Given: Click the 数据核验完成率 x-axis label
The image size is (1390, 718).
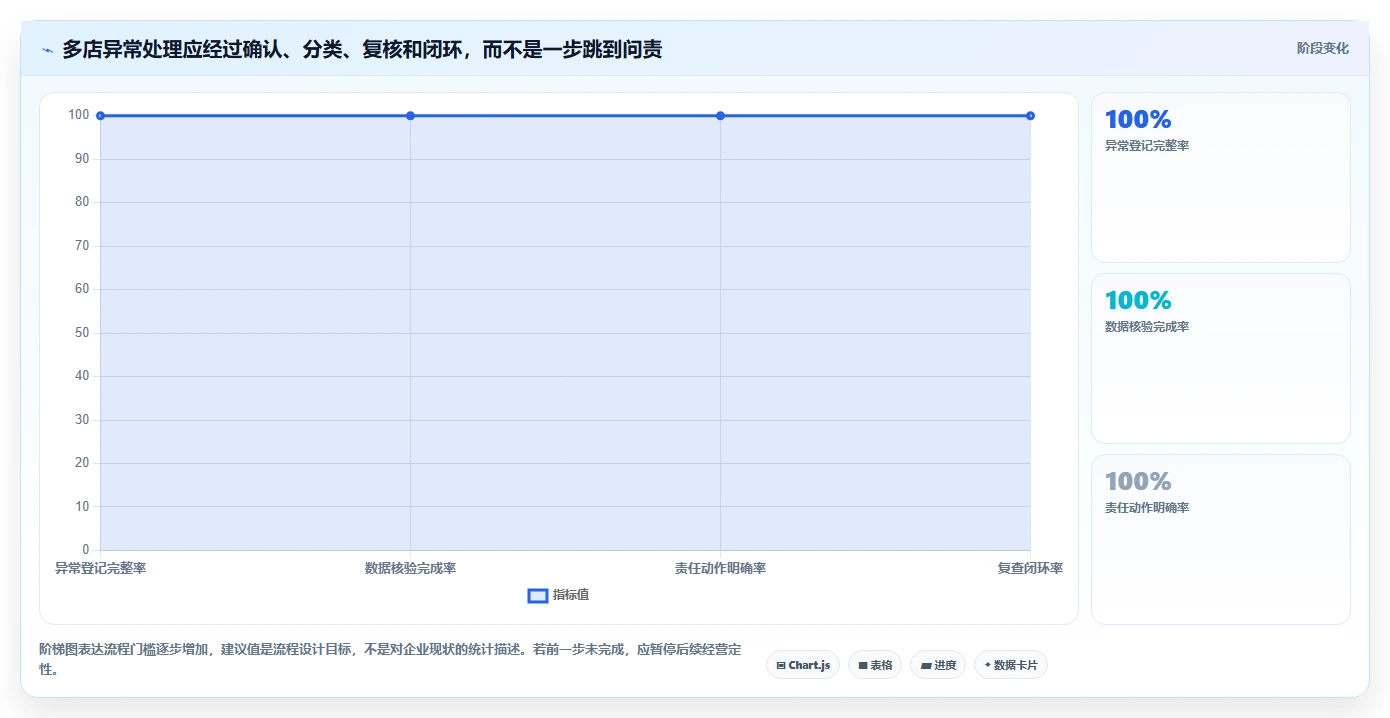Looking at the screenshot, I should (x=410, y=568).
